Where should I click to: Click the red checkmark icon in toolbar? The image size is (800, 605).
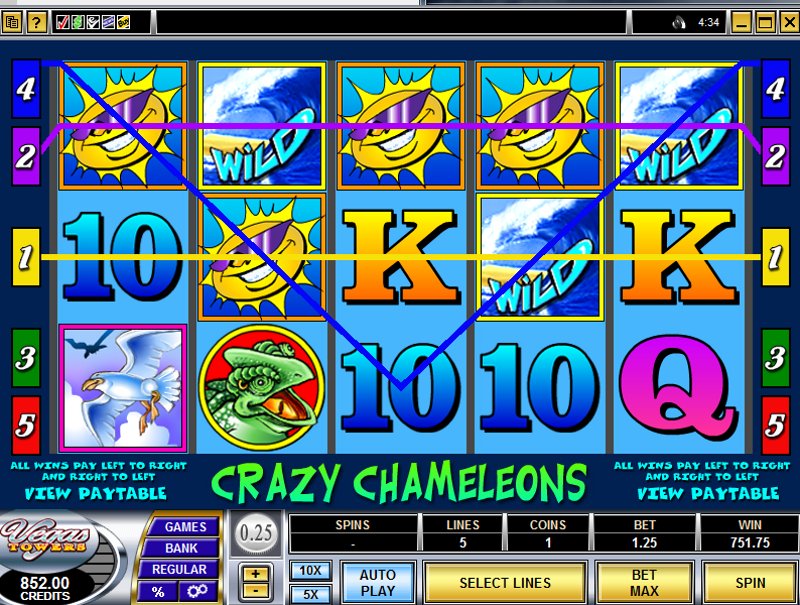(x=63, y=22)
